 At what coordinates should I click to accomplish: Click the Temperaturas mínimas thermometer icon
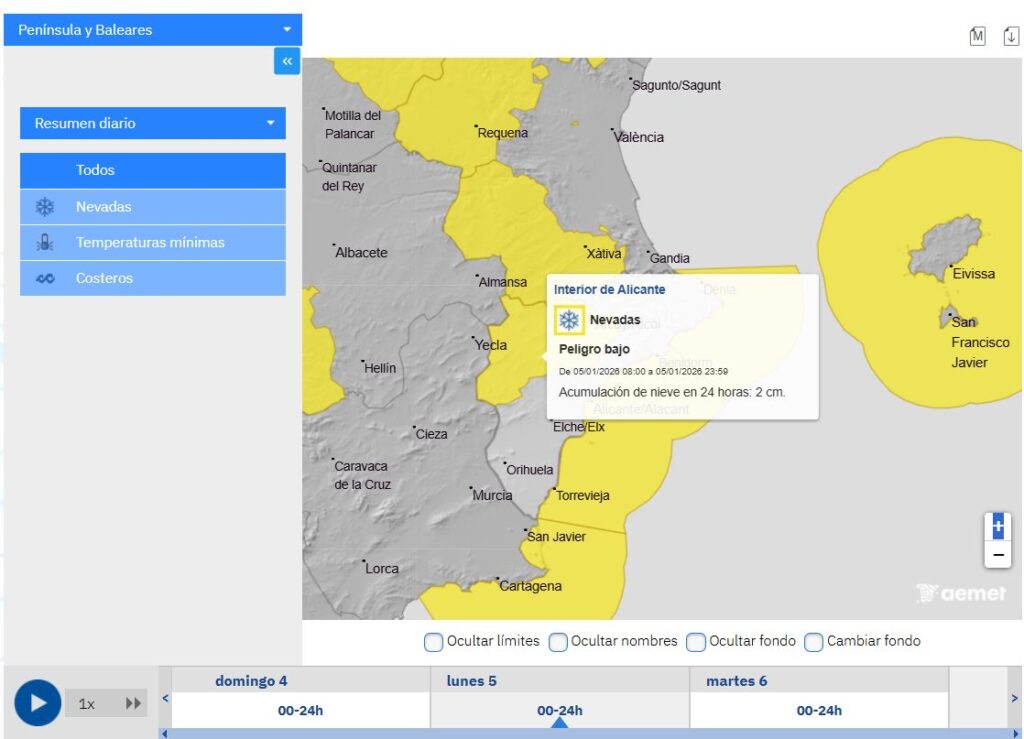click(45, 242)
